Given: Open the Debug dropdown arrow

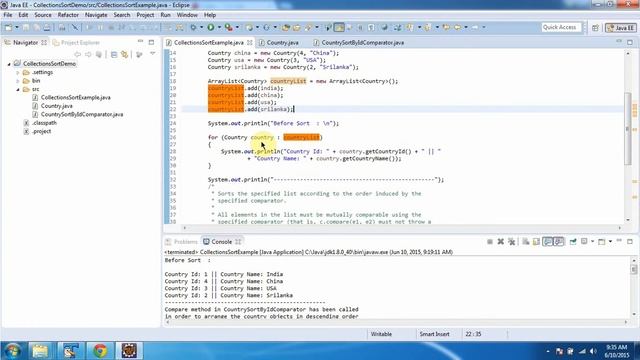Looking at the screenshot, I should tap(202, 27).
